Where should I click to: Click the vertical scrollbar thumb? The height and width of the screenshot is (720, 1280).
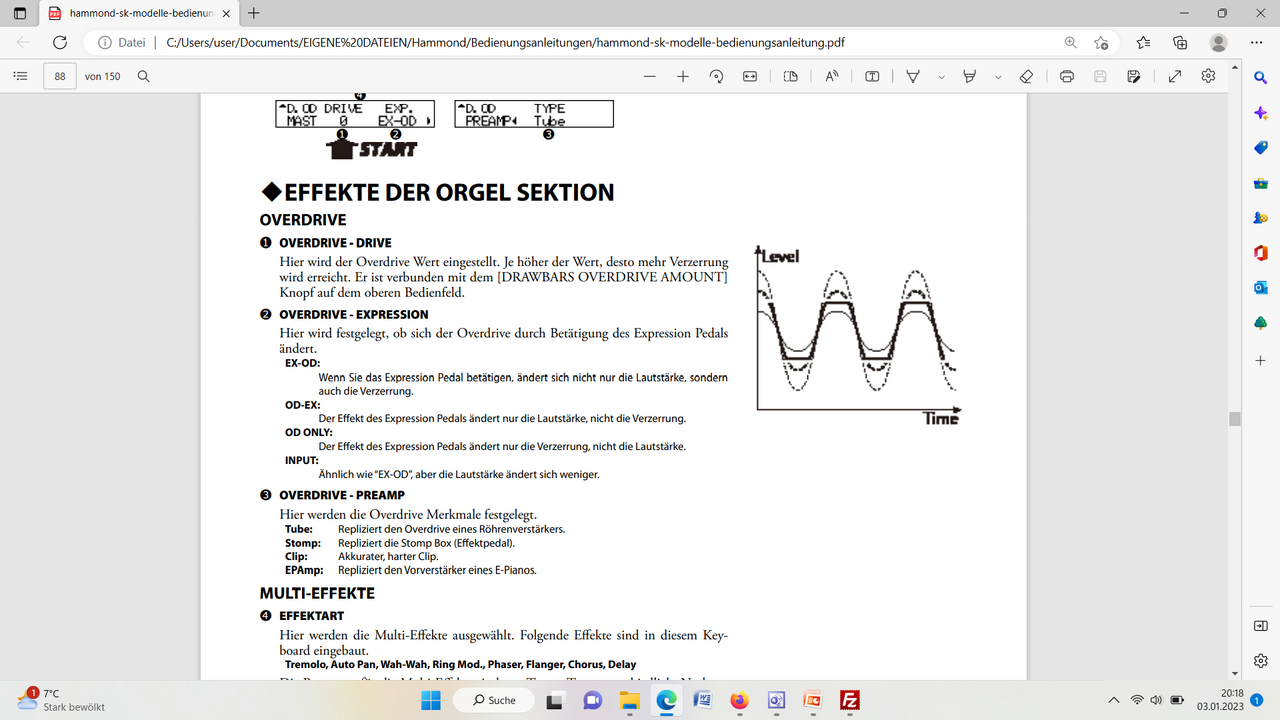click(1235, 419)
